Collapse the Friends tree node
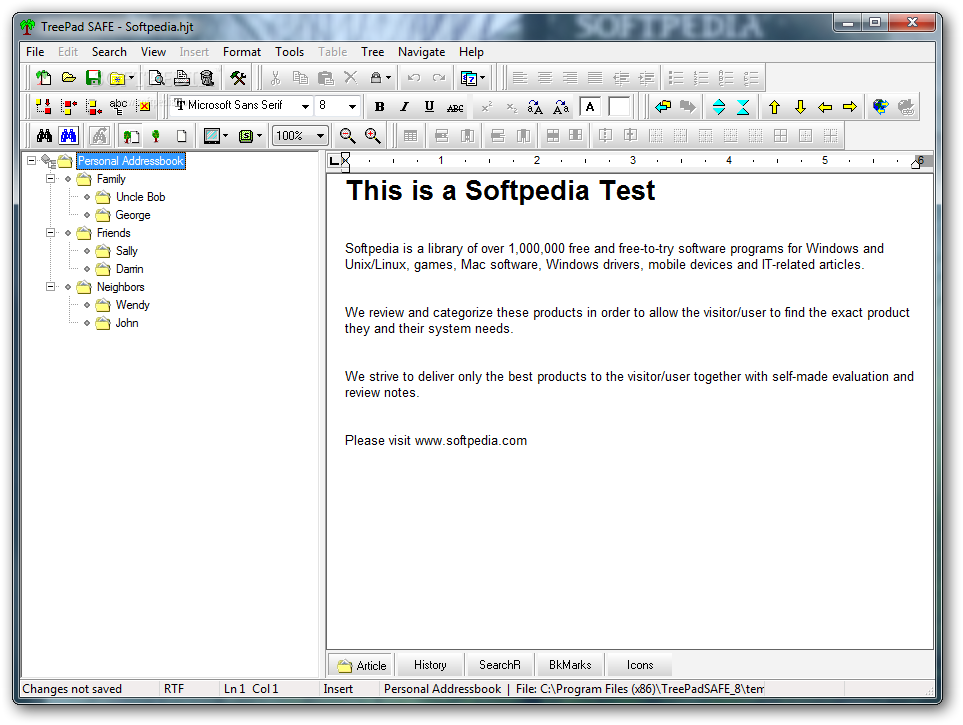 [51, 233]
